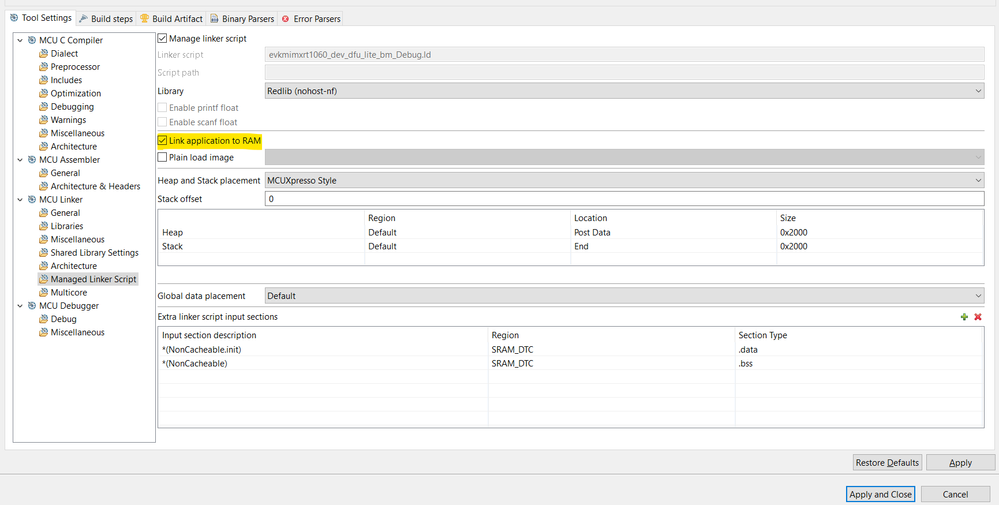The width and height of the screenshot is (999, 505).
Task: Collapse the MCU Linker tree node
Action: tap(20, 199)
